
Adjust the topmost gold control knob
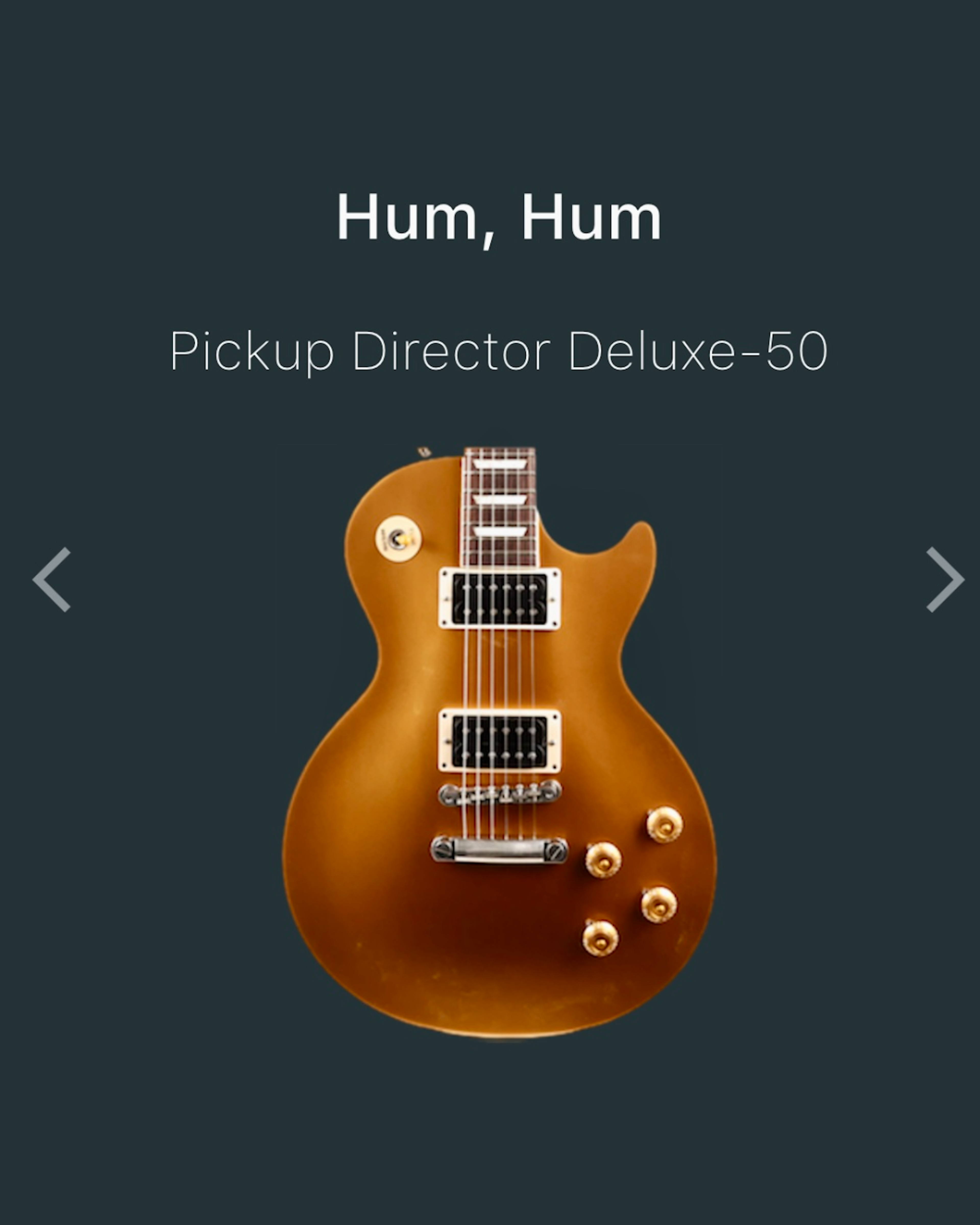pos(664,824)
